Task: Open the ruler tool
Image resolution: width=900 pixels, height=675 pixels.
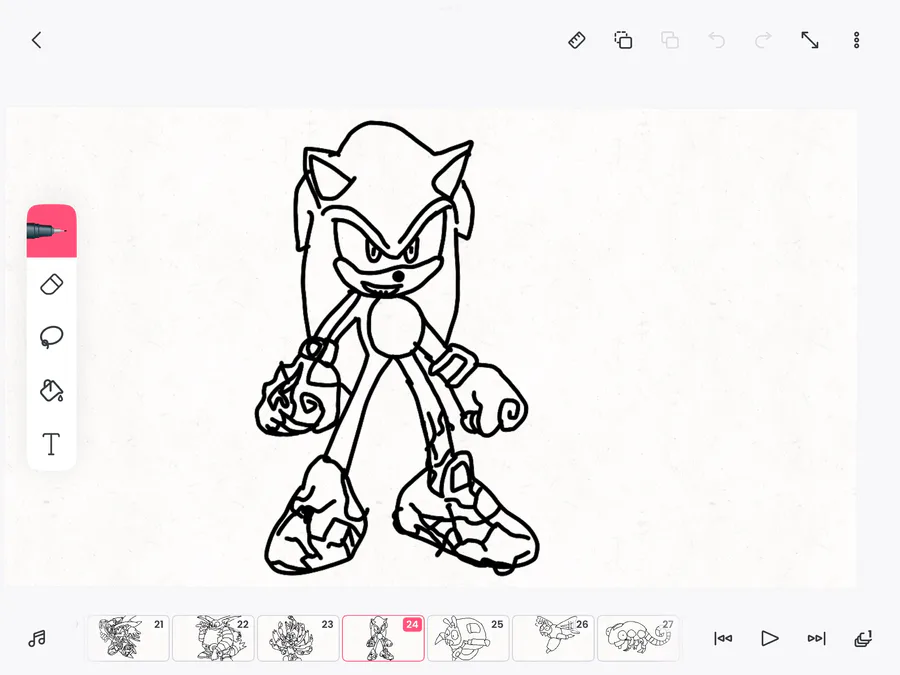Action: pos(577,40)
